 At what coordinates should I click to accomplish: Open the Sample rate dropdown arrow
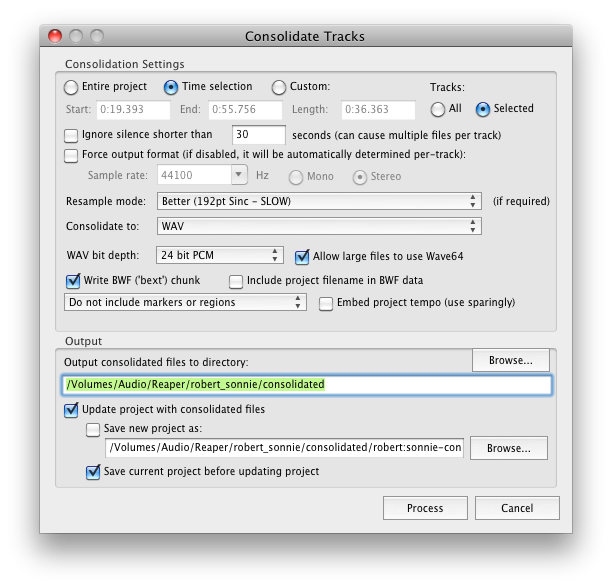(x=239, y=174)
